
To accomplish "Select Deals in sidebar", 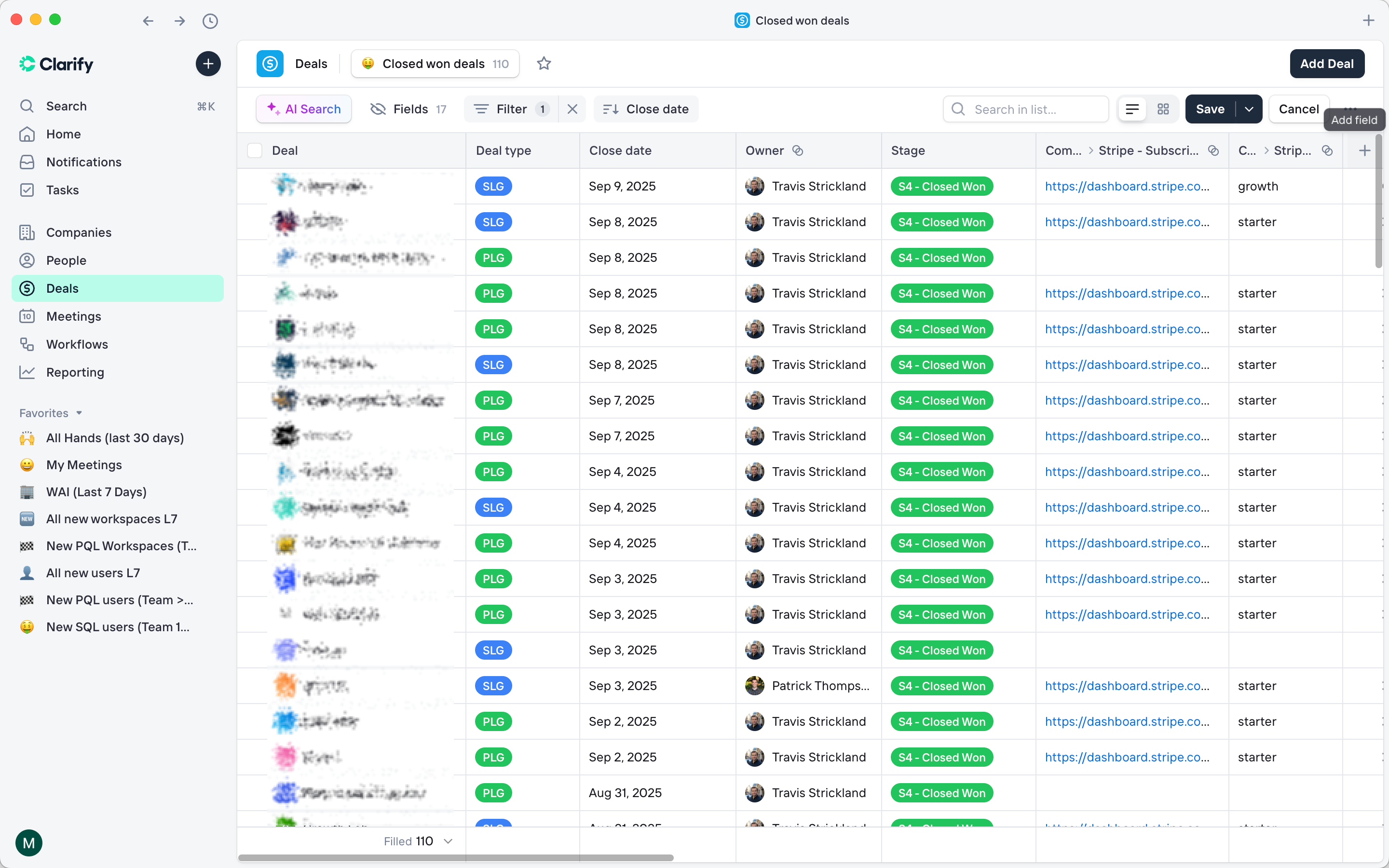I will [x=118, y=288].
